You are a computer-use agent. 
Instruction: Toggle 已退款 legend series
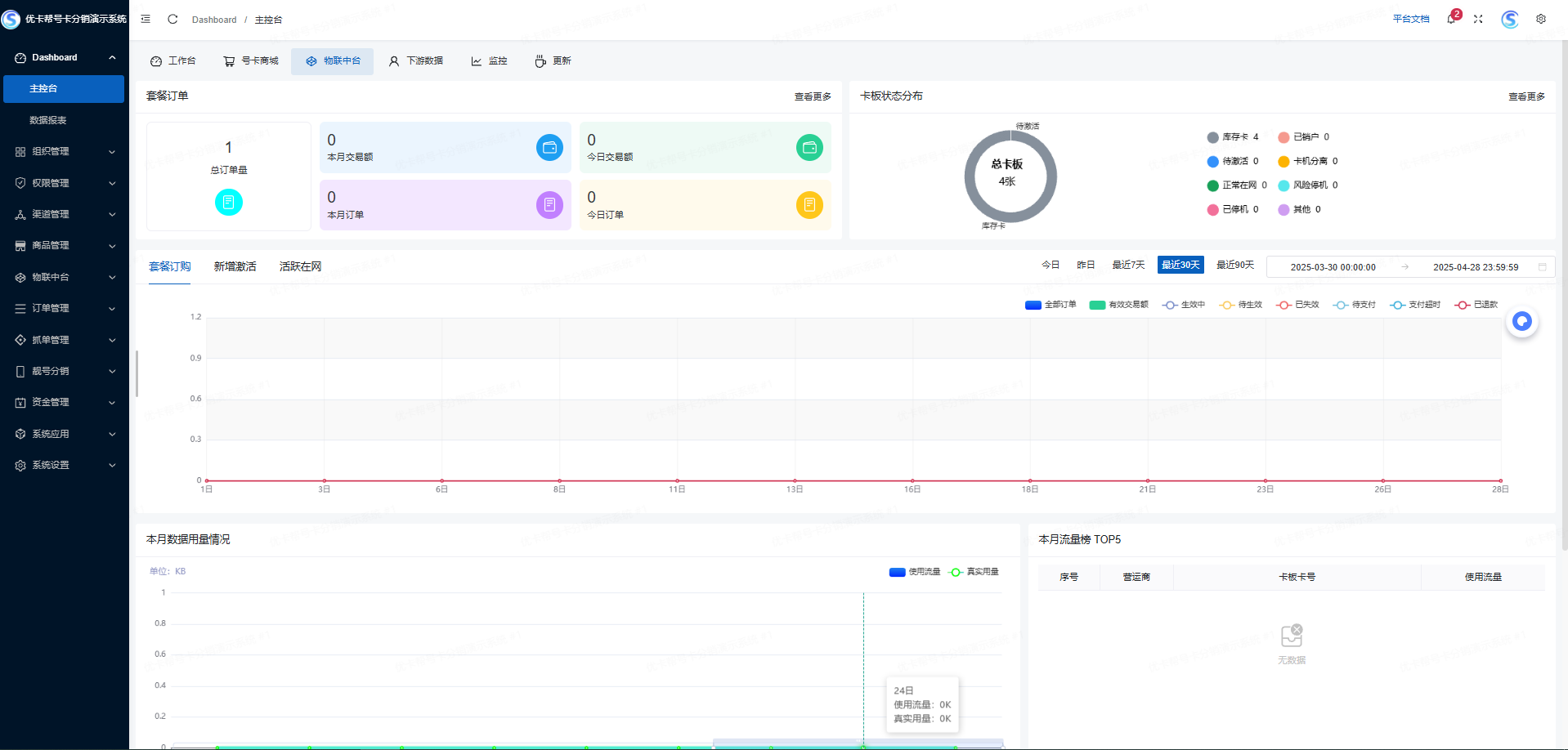(1476, 305)
